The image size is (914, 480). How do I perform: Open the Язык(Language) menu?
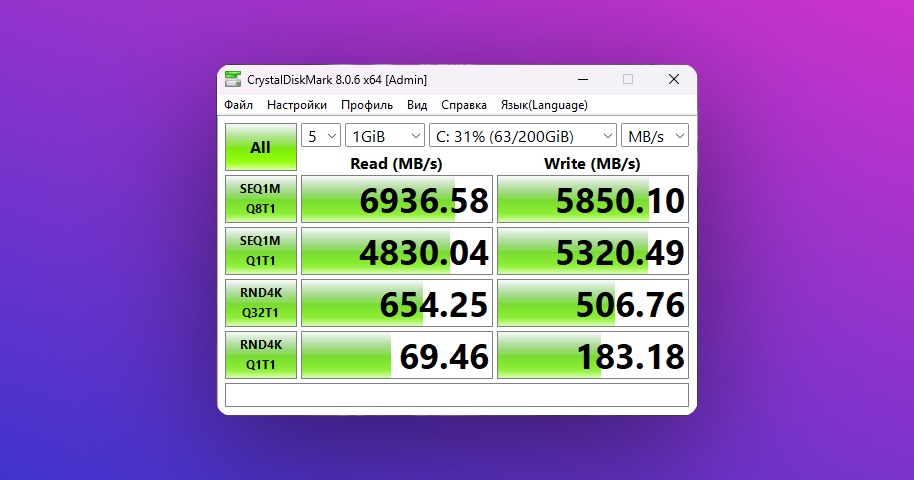click(544, 105)
